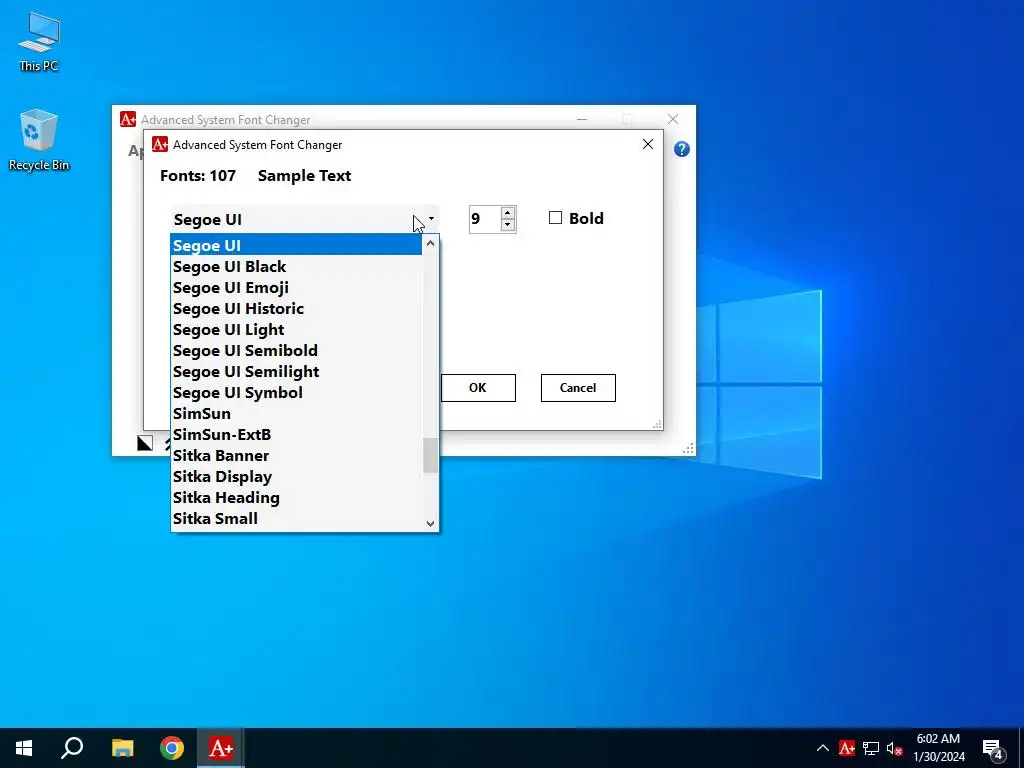Open the Windows Start menu
This screenshot has width=1024, height=768.
24,748
